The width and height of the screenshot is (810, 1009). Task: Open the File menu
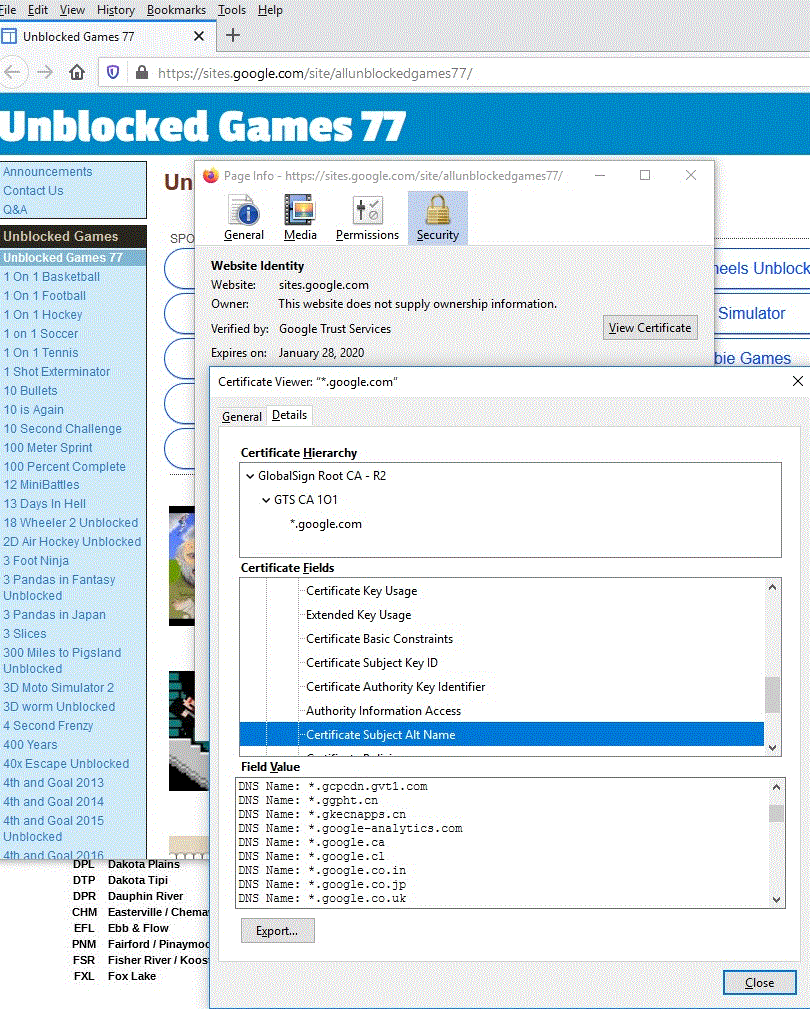(x=8, y=10)
